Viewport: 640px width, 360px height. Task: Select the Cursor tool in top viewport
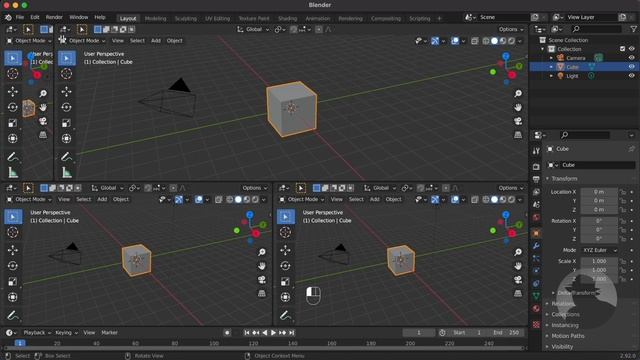[x=67, y=74]
